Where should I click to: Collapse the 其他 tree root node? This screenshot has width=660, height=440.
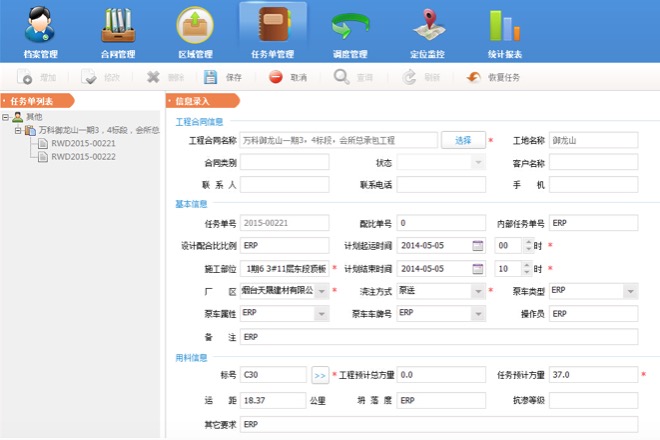pyautogui.click(x=5, y=117)
